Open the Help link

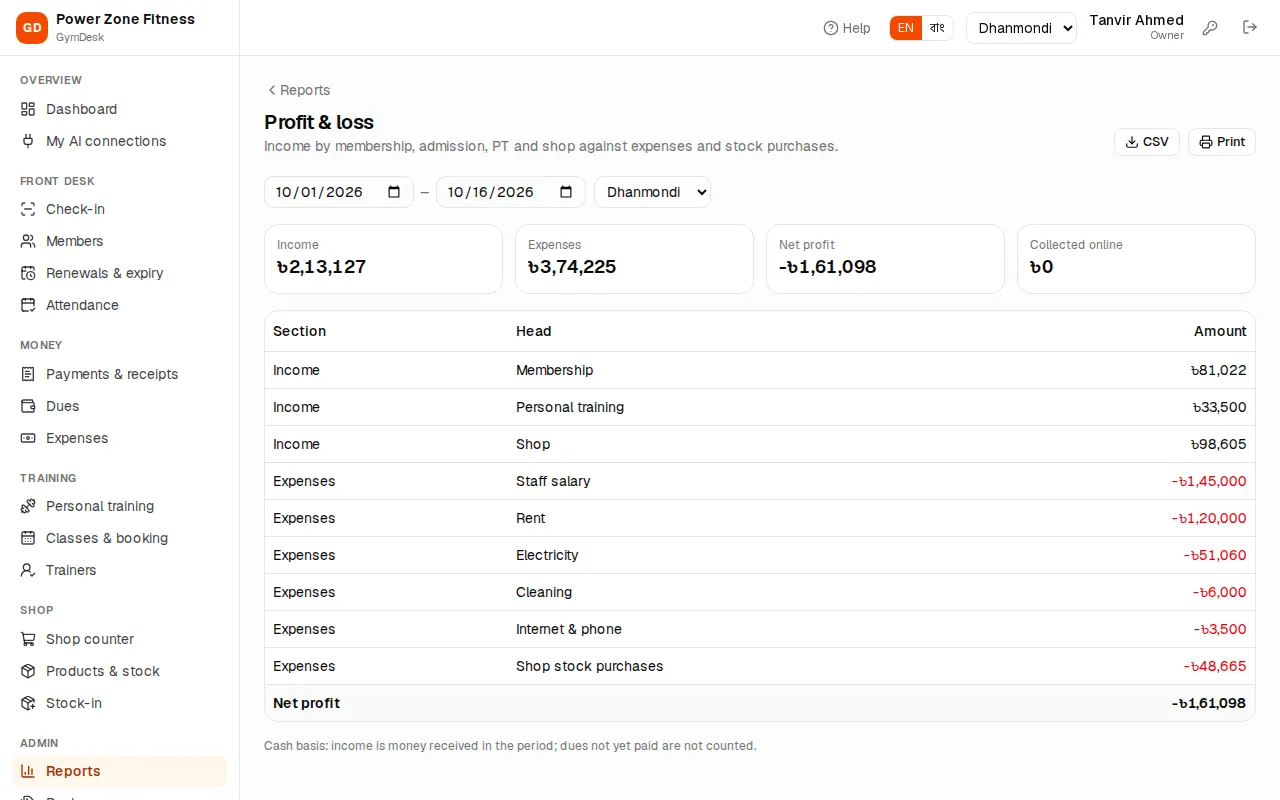(x=847, y=28)
